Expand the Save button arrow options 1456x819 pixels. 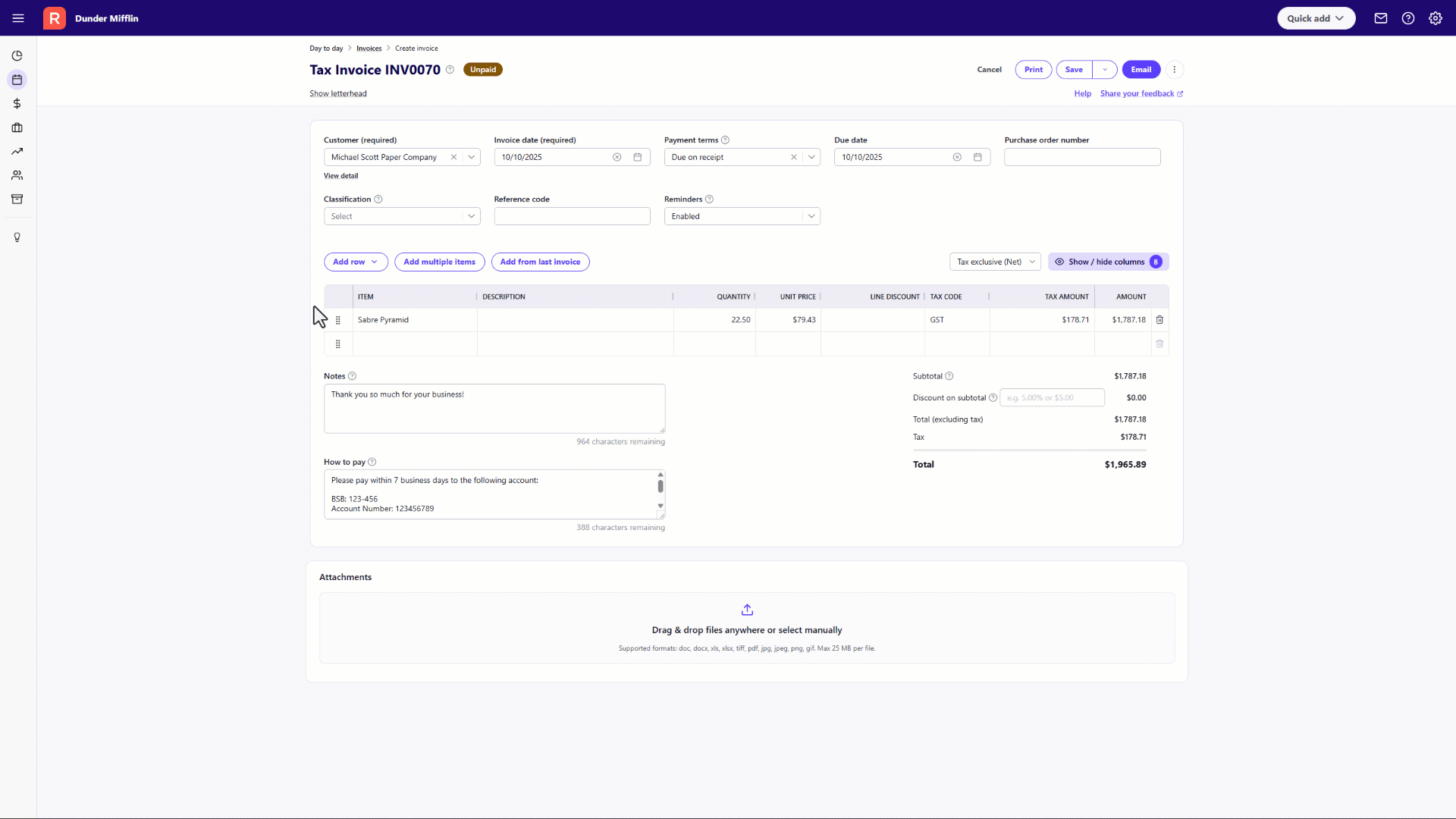tap(1105, 70)
